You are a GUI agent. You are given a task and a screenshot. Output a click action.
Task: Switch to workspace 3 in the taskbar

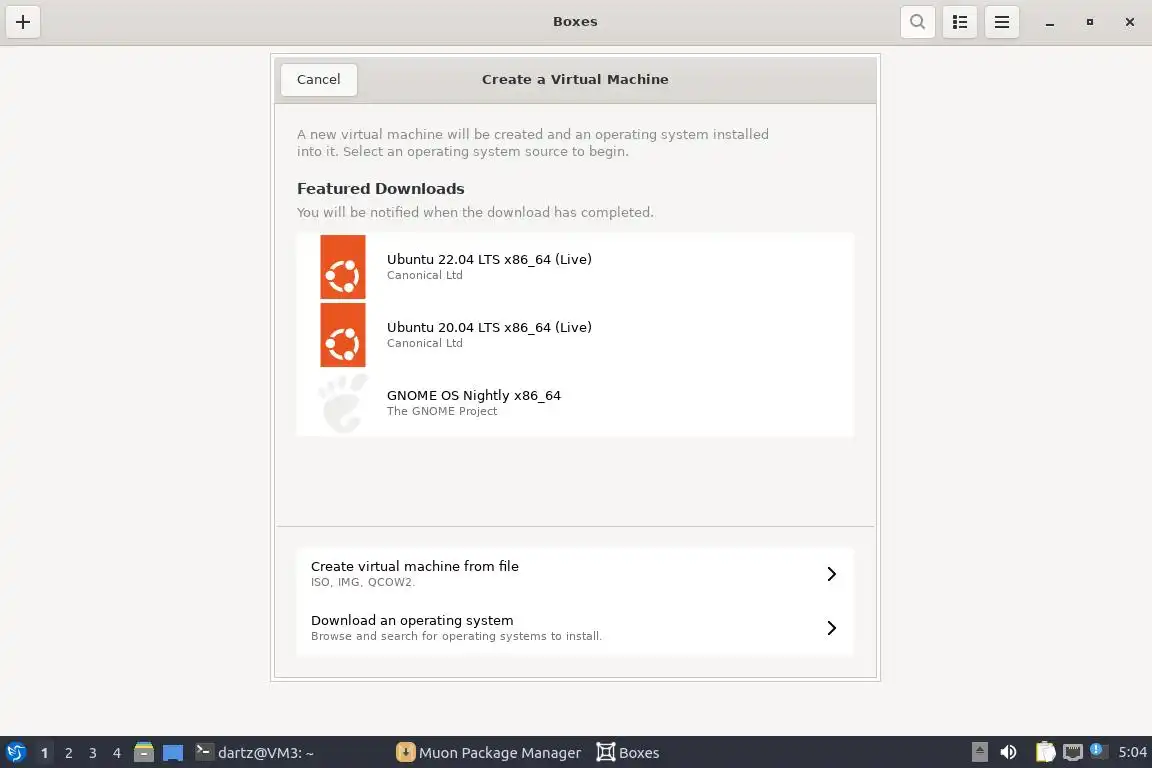[93, 753]
